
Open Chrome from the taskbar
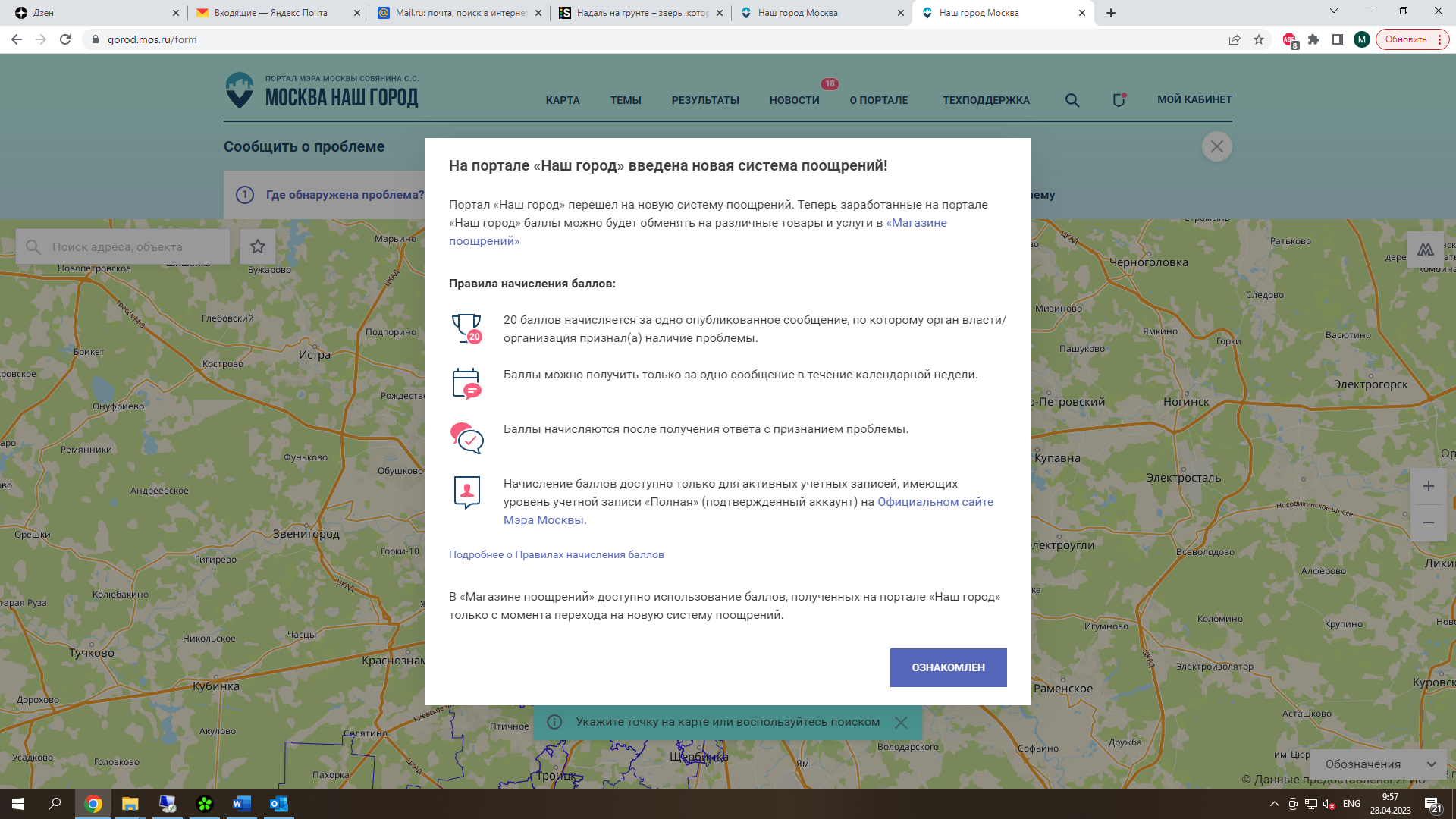click(x=93, y=804)
